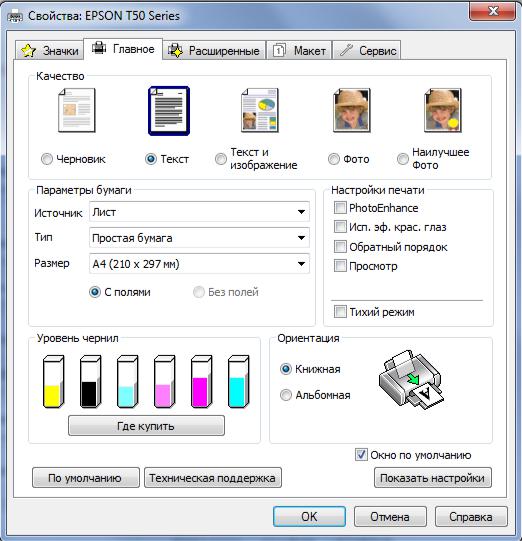Click the printer orientation preview image
This screenshot has width=522, height=541.
coord(411,380)
